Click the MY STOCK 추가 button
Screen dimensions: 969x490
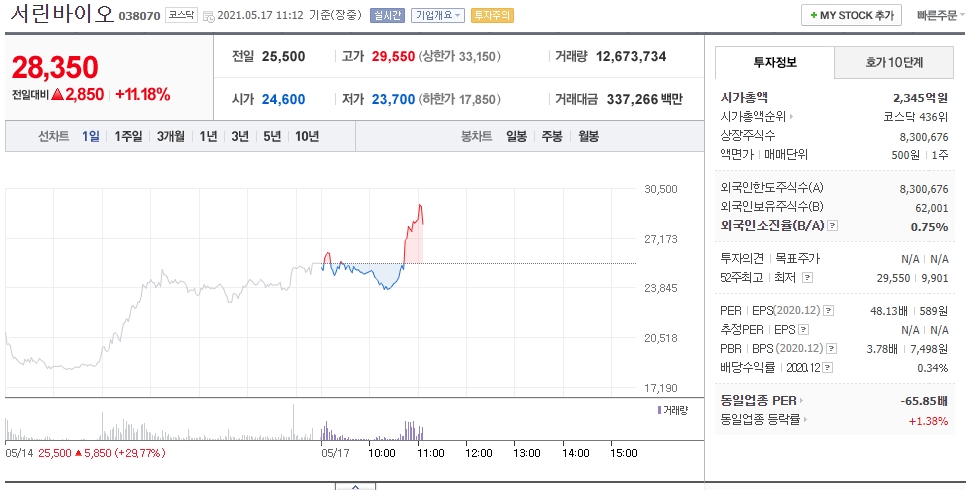pyautogui.click(x=851, y=15)
